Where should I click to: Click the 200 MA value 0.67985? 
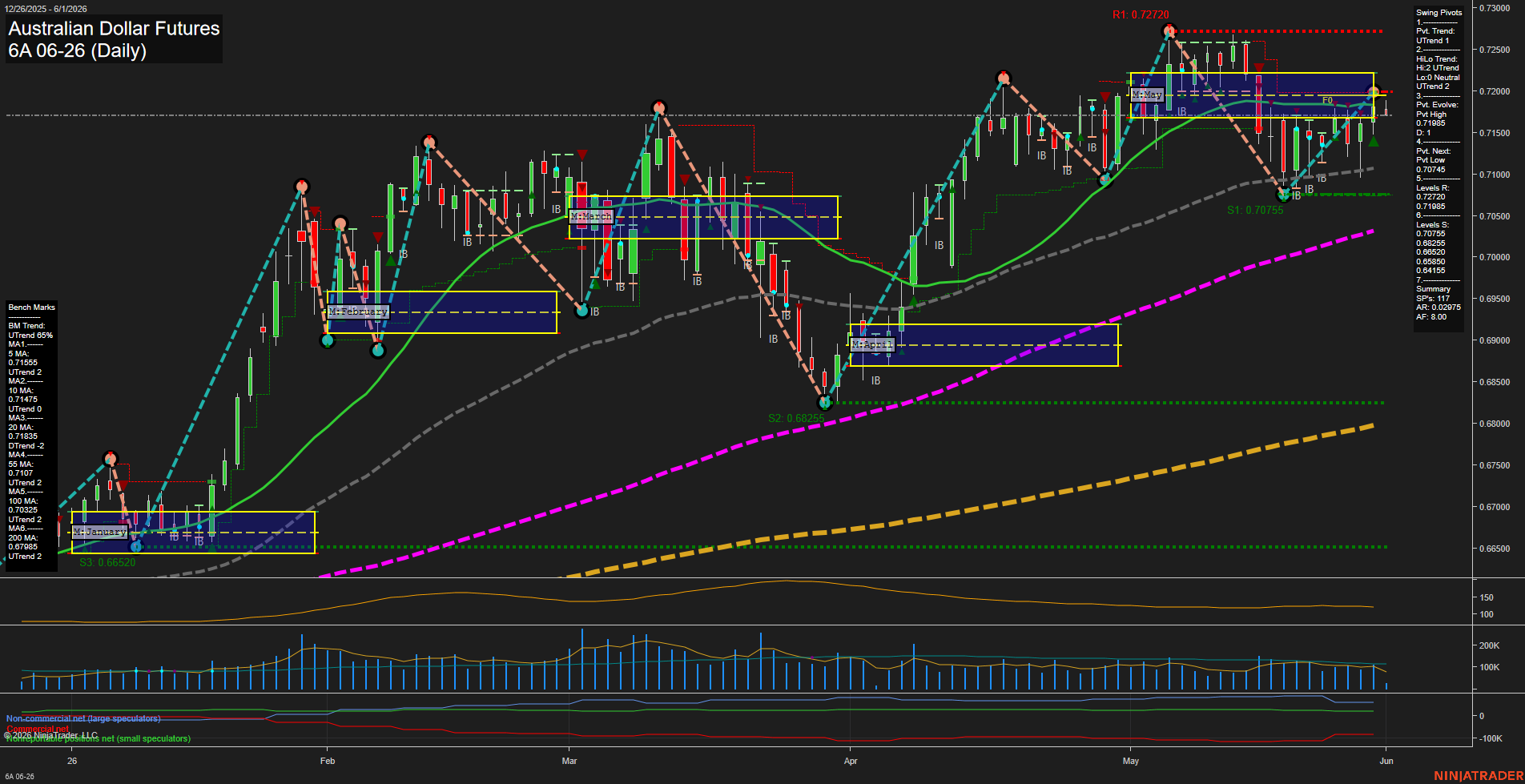23,547
